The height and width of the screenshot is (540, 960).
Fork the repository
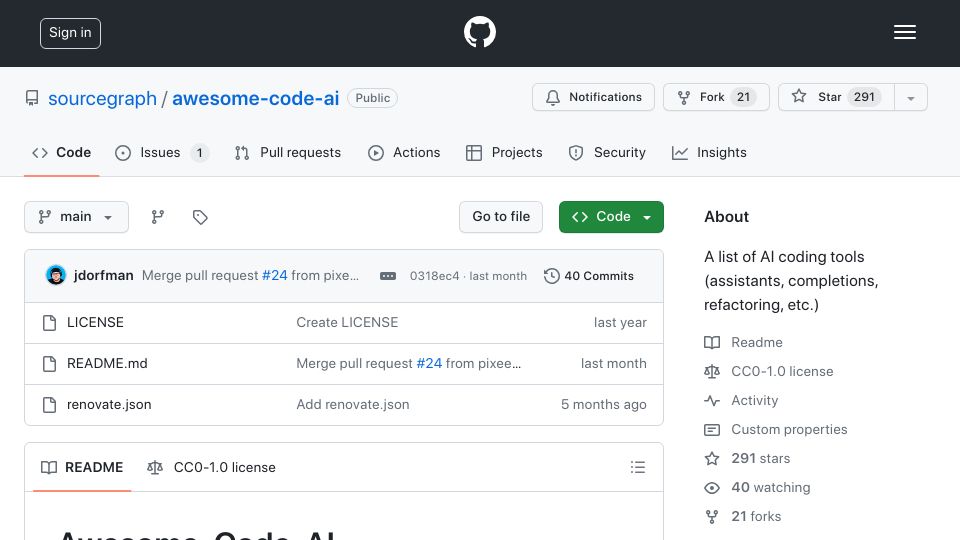(716, 97)
